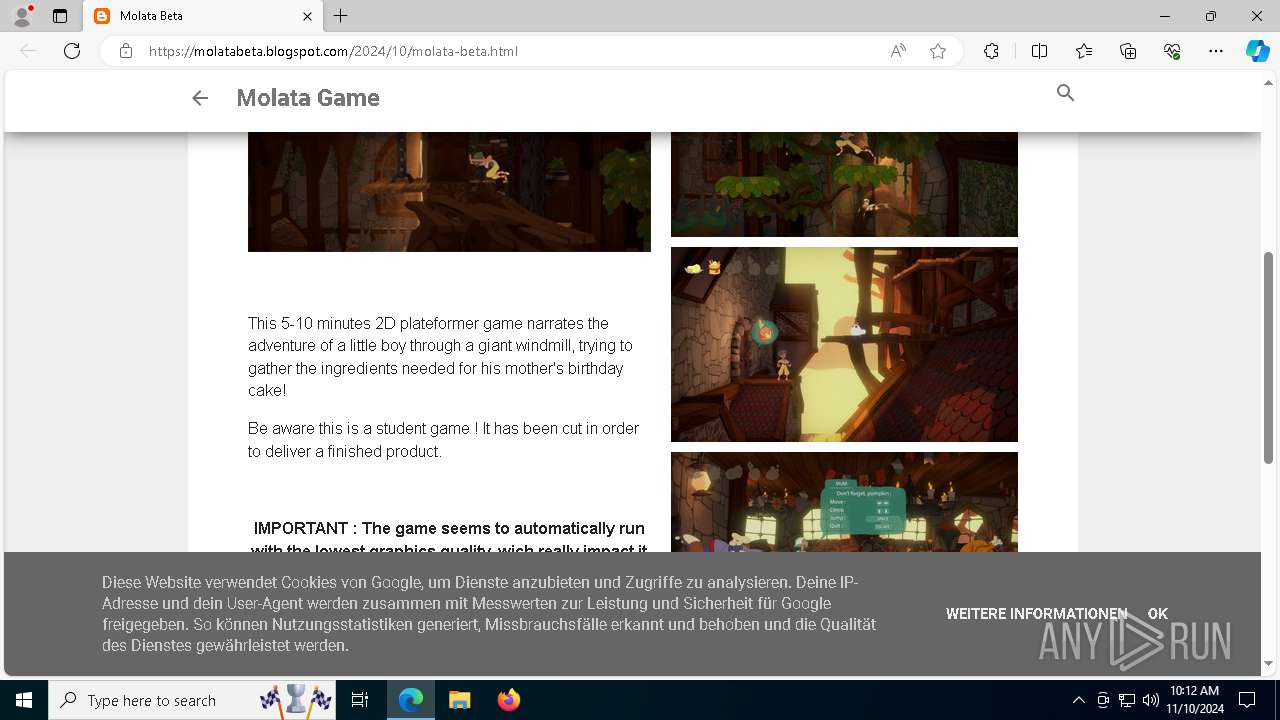
Task: Open Edge Settings and more menu
Action: pyautogui.click(x=1216, y=51)
